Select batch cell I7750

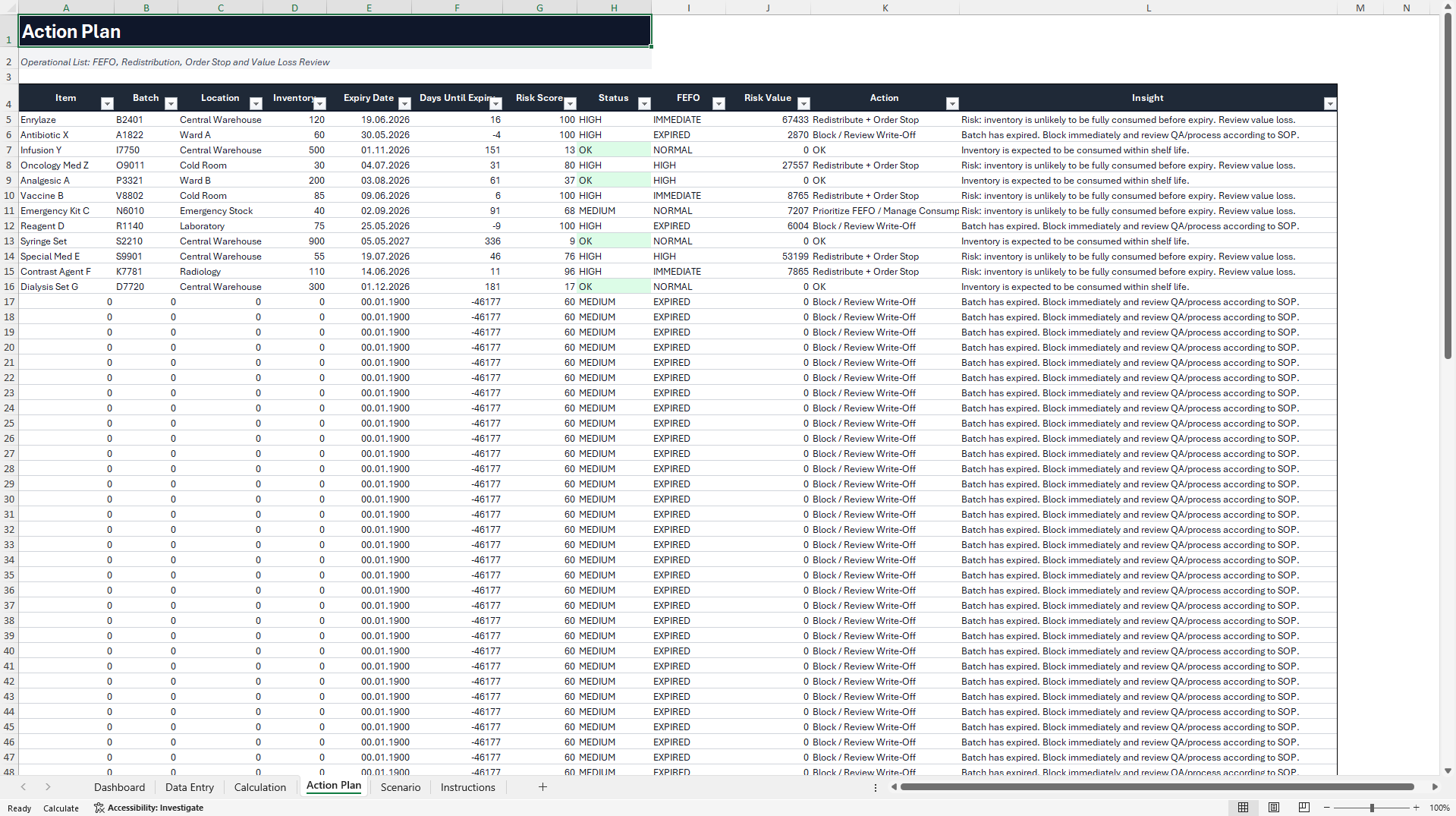pos(146,150)
